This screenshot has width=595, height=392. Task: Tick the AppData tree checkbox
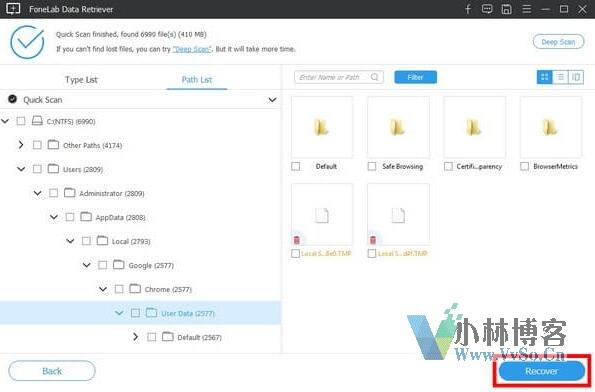pos(70,217)
